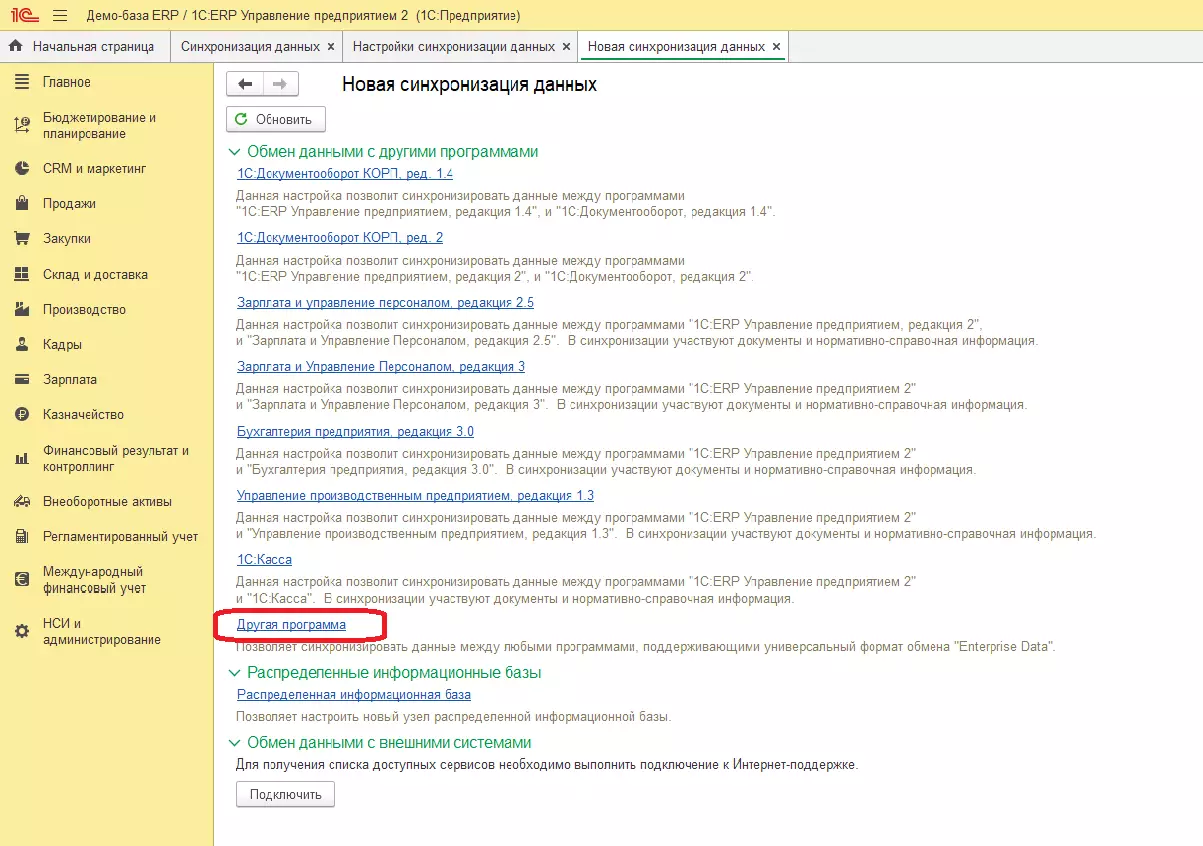Click the home icon on Начальная страница tab
Viewport: 1203px width, 846px height.
(x=16, y=47)
